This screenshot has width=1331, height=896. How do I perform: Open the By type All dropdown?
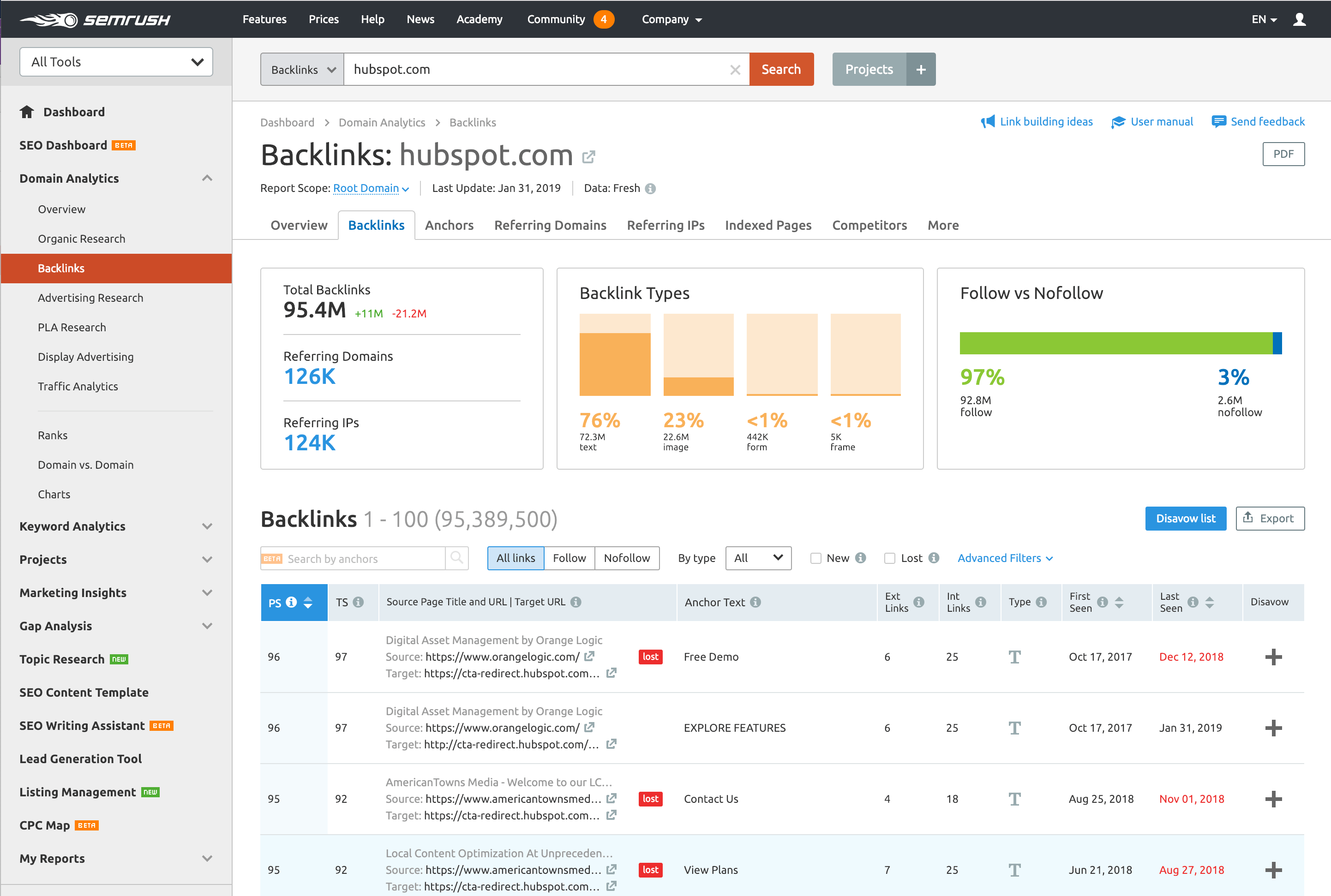click(758, 558)
